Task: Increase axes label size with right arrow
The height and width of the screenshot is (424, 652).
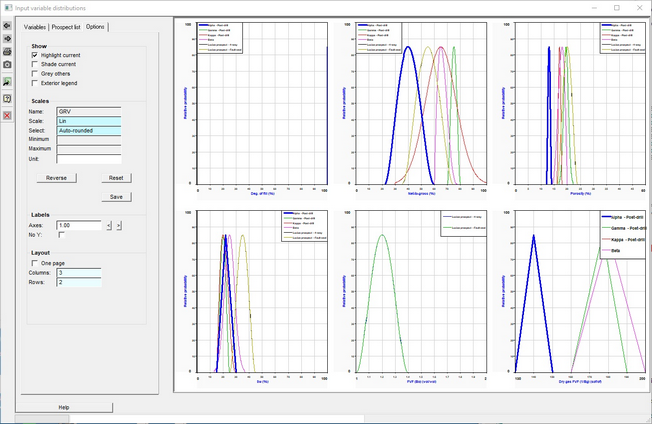Action: 118,226
